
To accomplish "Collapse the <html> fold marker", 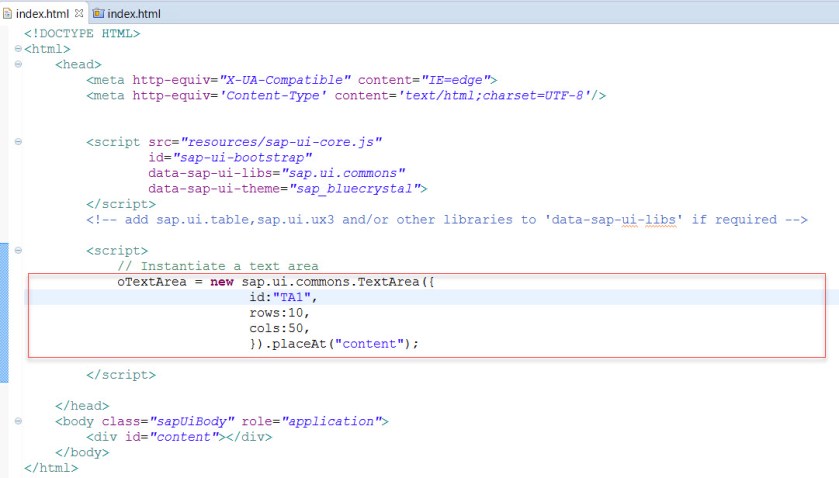I will [x=18, y=49].
